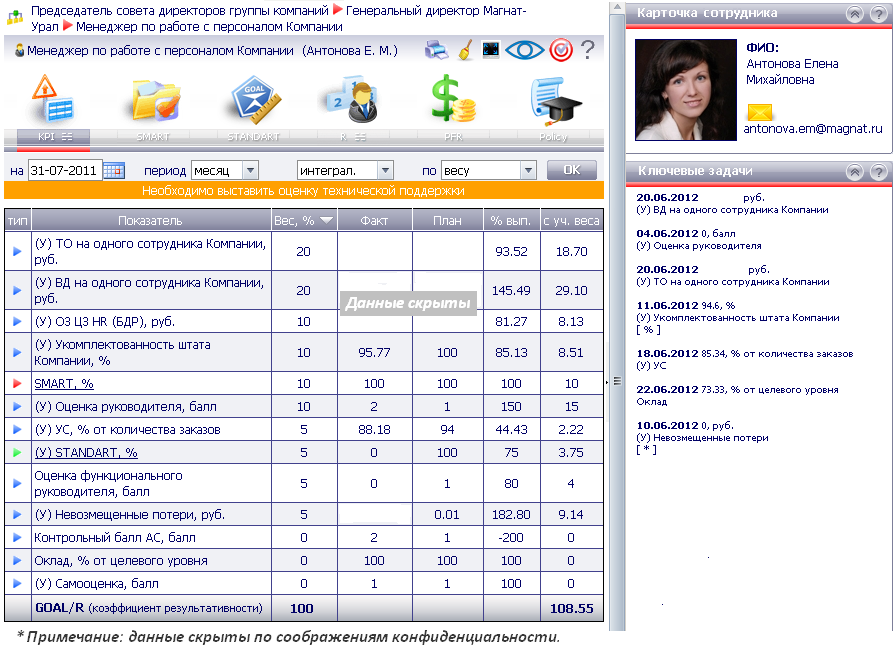Click the printer icon in toolbar
The image size is (895, 653).
coord(437,50)
